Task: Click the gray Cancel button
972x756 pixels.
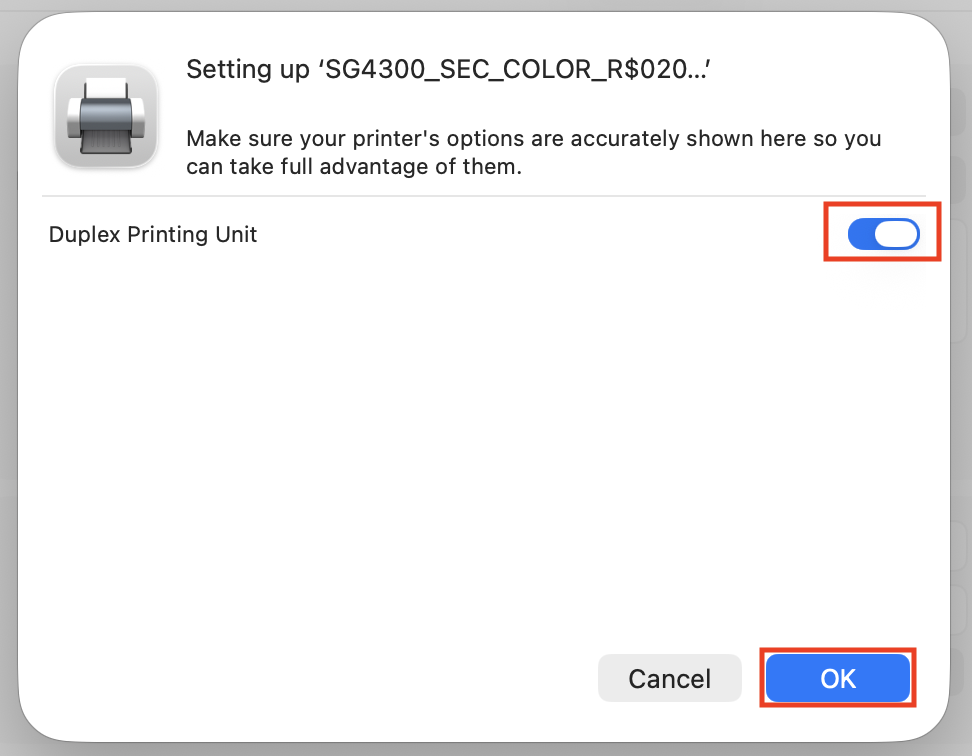Action: [669, 679]
